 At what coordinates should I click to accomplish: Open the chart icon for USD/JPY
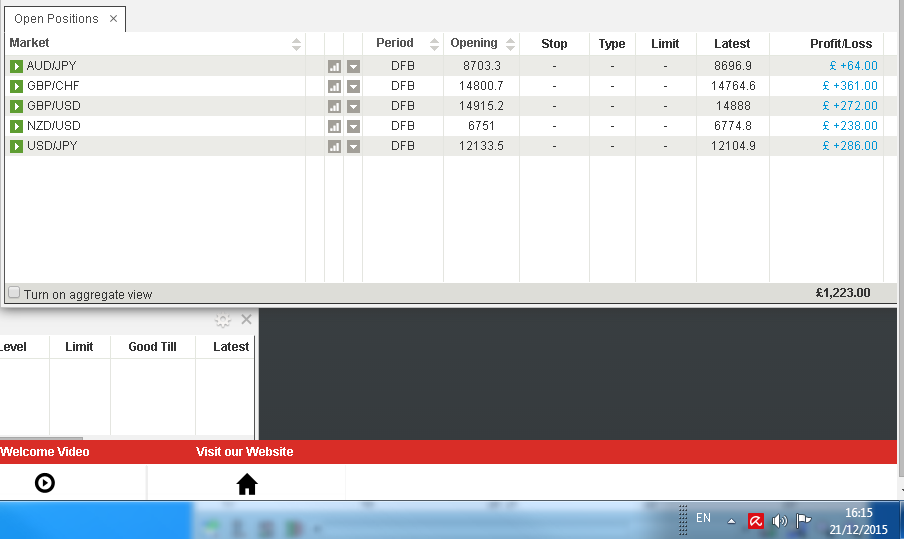click(x=334, y=146)
